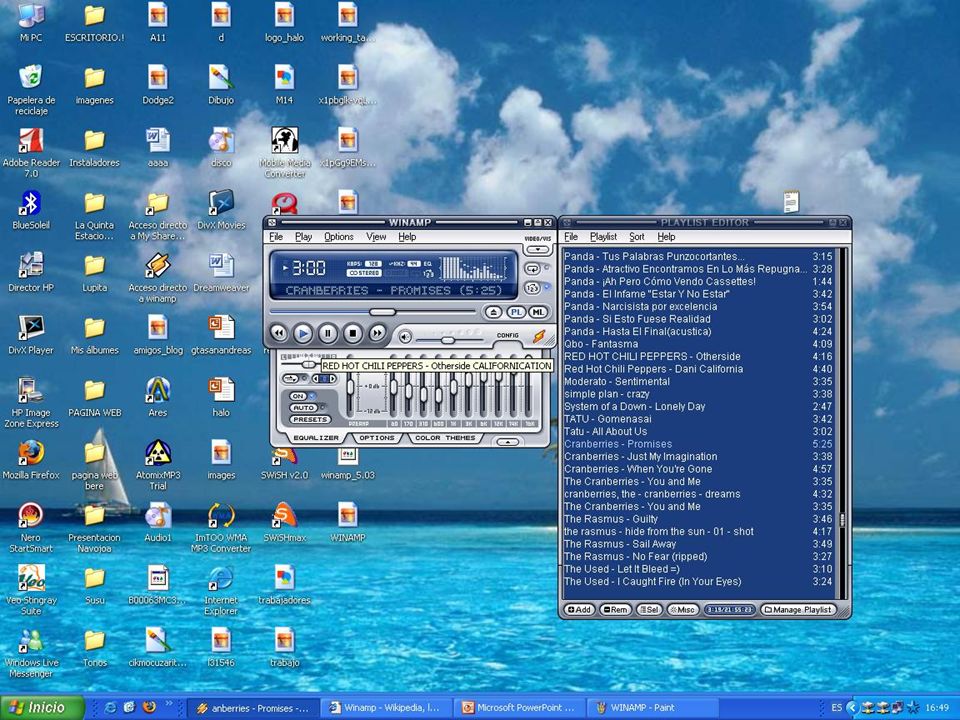This screenshot has height=720, width=960.
Task: Stop Winamp playback
Action: (353, 333)
